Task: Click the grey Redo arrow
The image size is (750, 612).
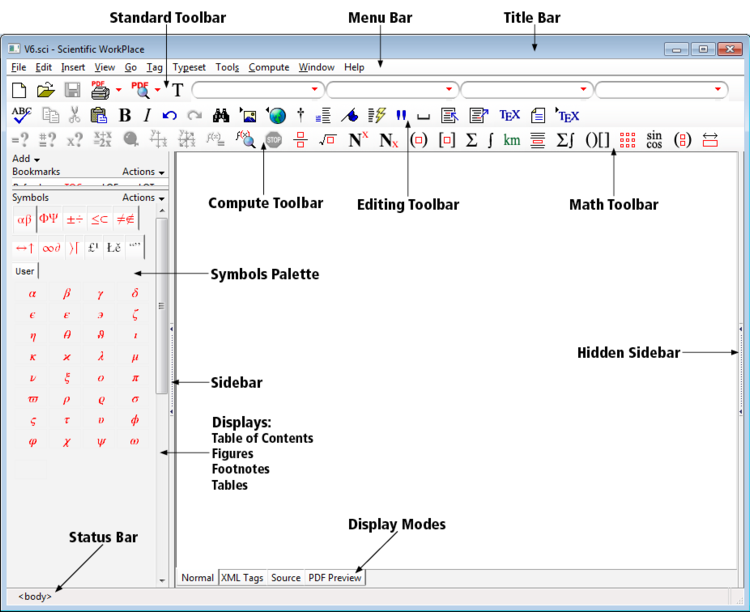Action: (x=195, y=116)
